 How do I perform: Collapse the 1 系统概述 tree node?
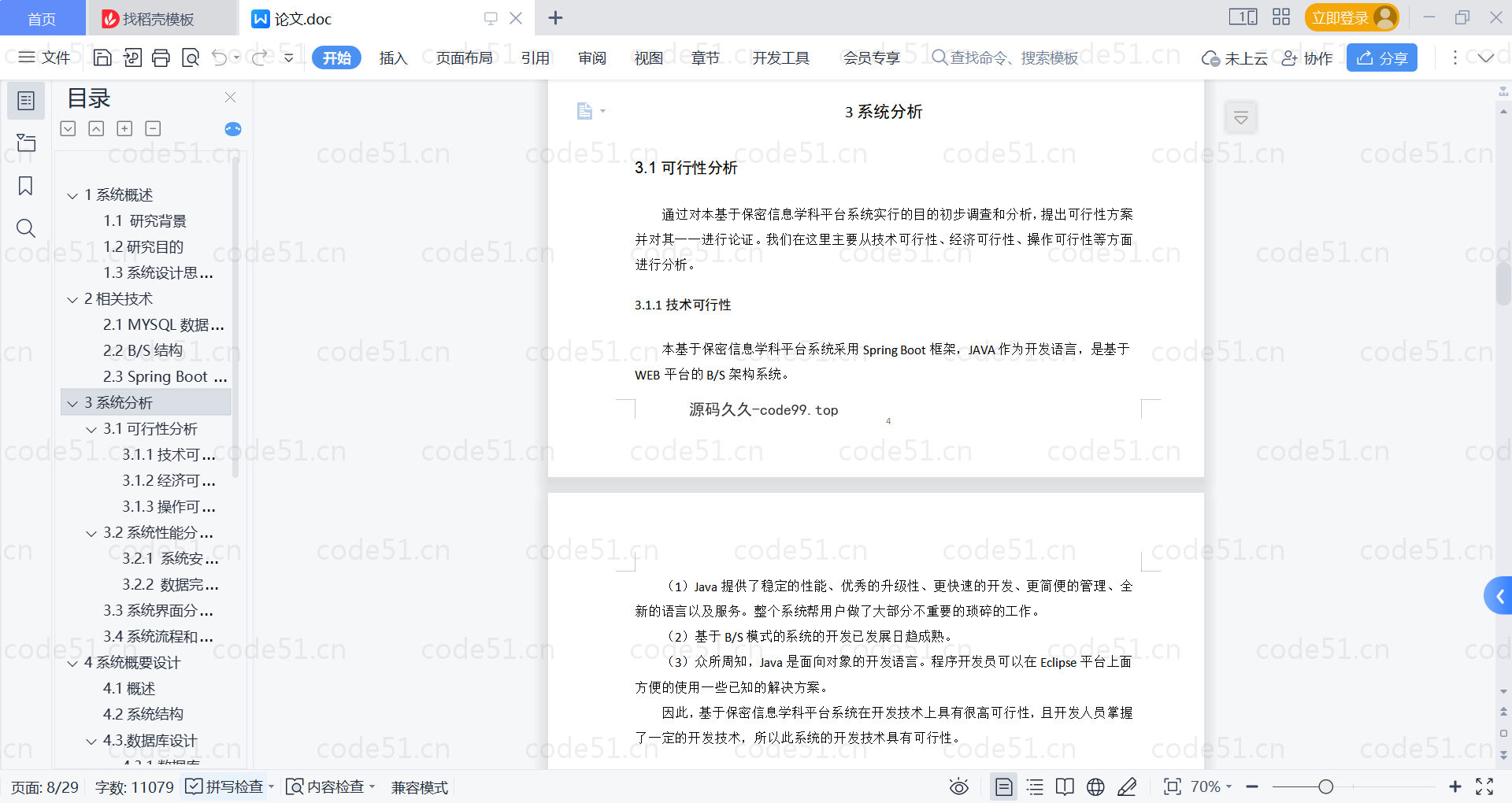(72, 195)
